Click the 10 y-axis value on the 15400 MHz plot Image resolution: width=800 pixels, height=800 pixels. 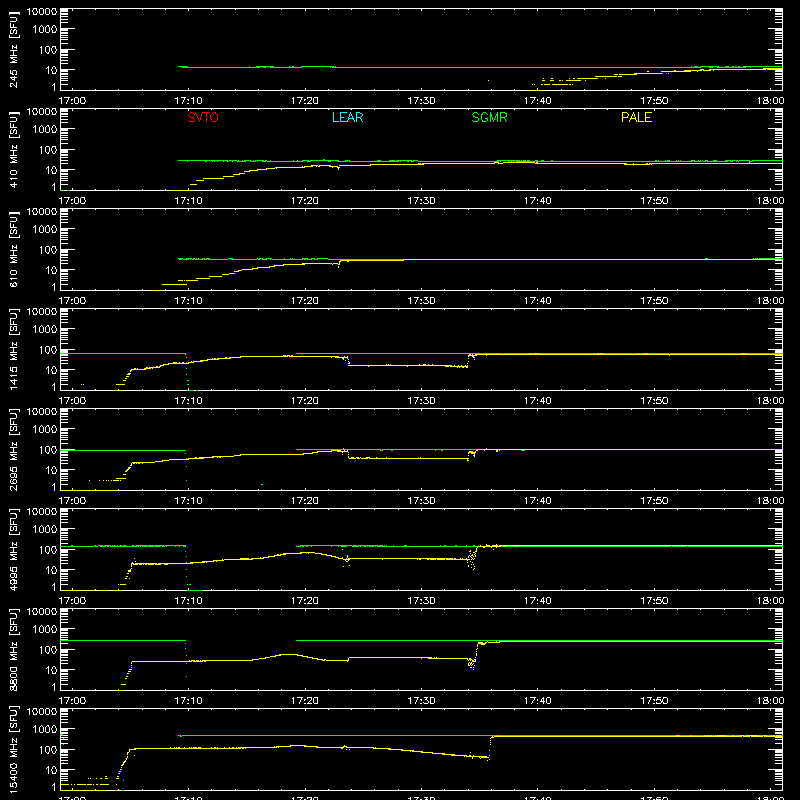click(51, 770)
